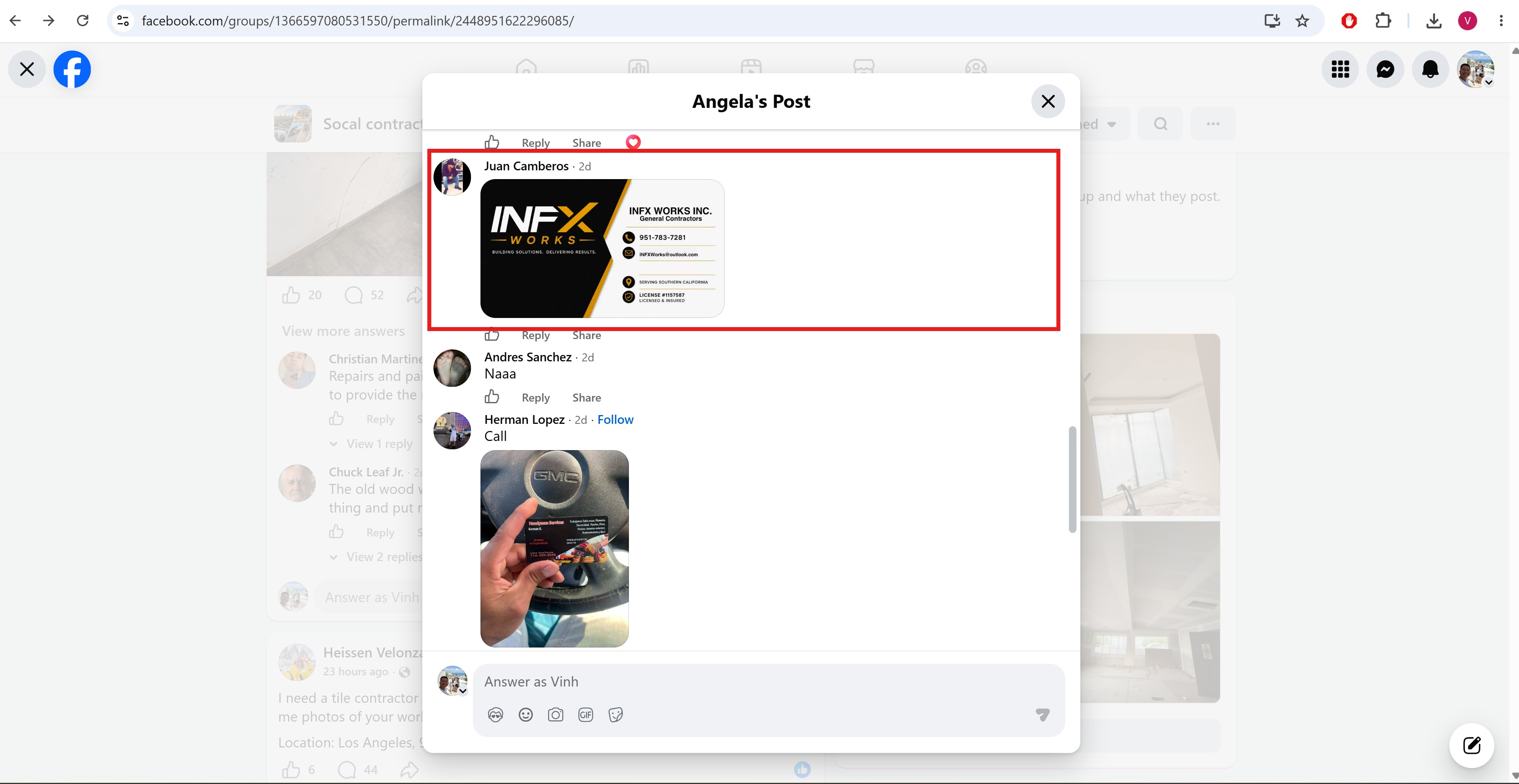Bookmark this page with the star icon
Image resolution: width=1519 pixels, height=784 pixels.
click(1302, 21)
